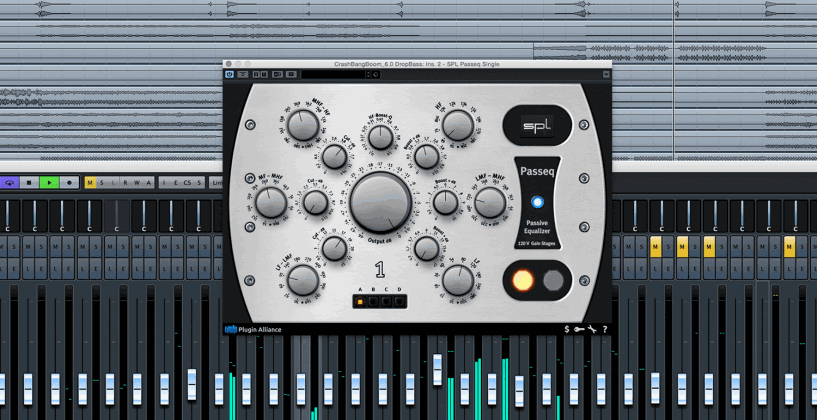The width and height of the screenshot is (817, 420).
Task: Click the dollar sign license icon
Action: click(567, 329)
